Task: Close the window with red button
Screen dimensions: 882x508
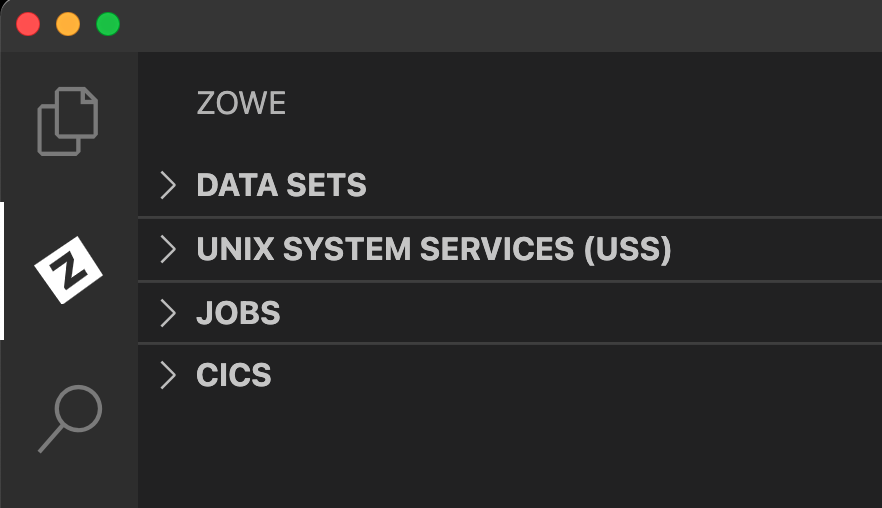Action: pyautogui.click(x=28, y=25)
